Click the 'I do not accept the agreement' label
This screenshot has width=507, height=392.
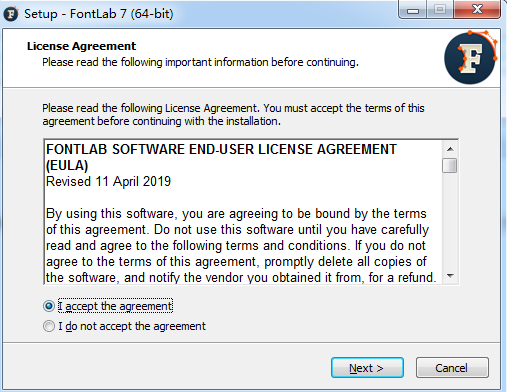tap(132, 326)
